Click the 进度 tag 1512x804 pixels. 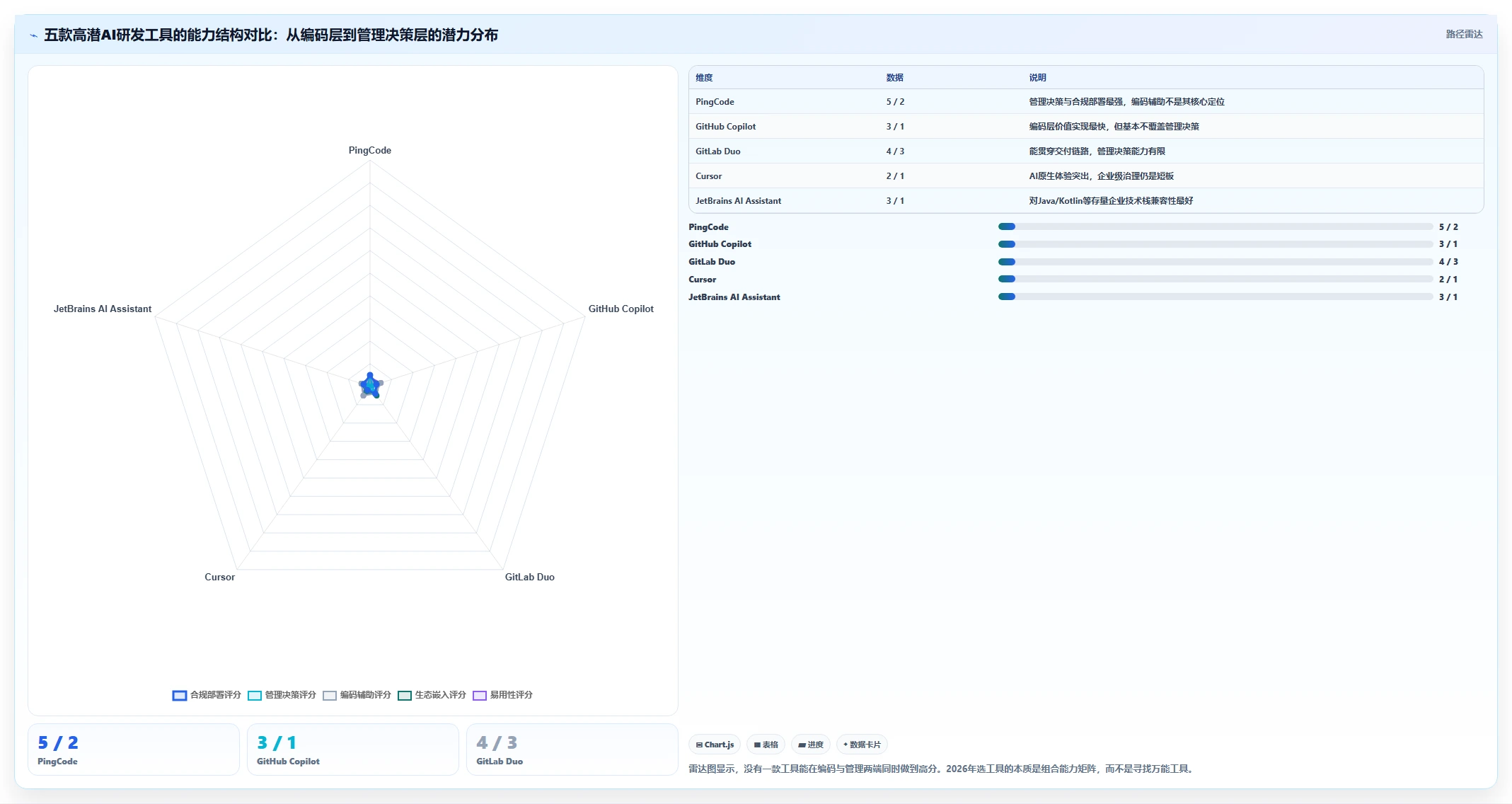(811, 745)
